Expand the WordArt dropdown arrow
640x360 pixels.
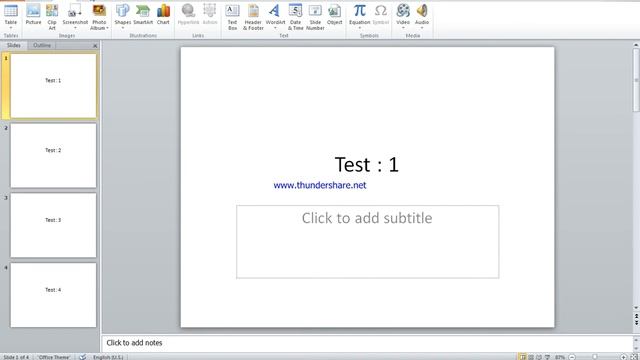pos(275,28)
